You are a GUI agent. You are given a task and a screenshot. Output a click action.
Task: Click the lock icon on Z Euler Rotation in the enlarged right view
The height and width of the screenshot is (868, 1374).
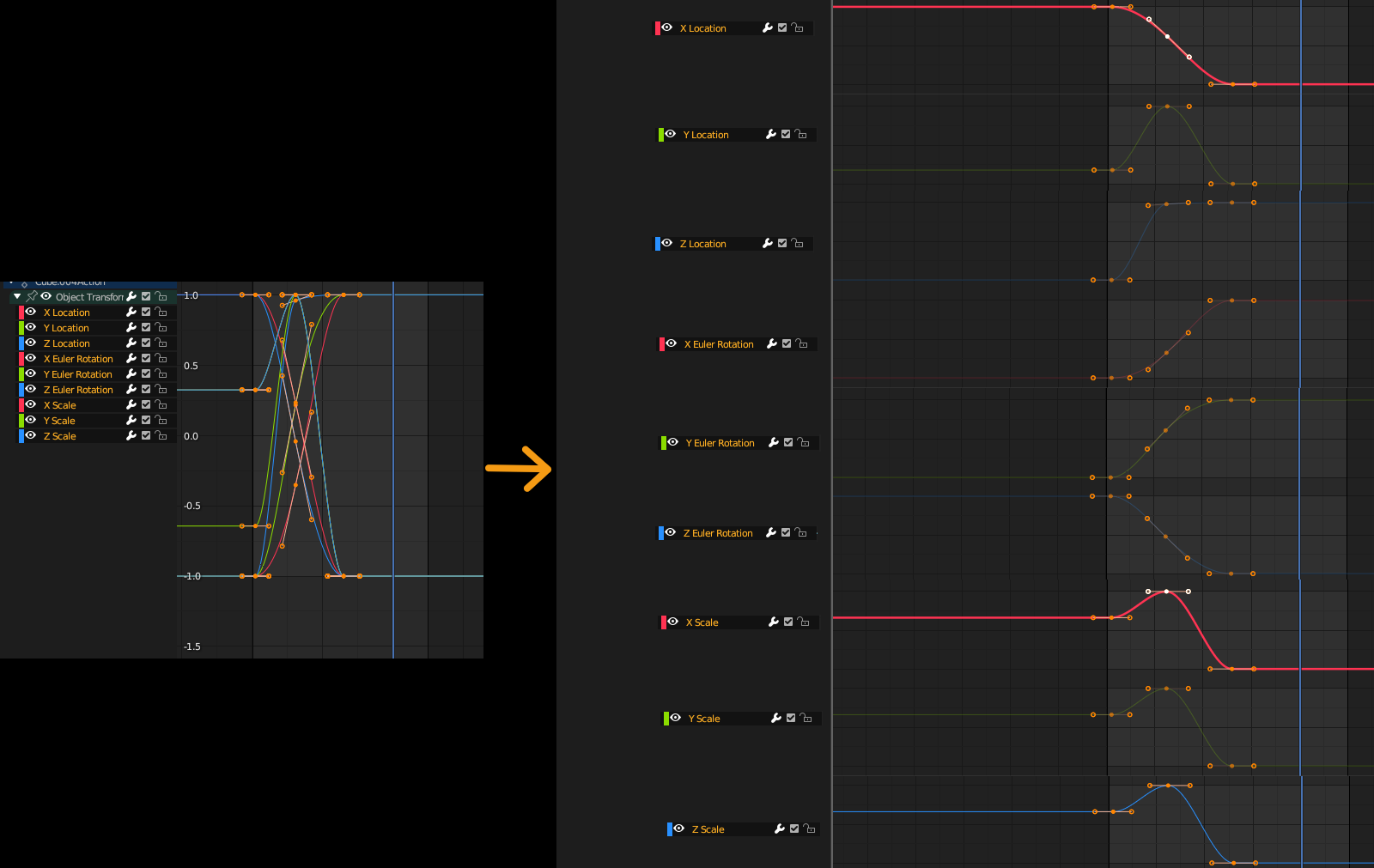tap(800, 533)
